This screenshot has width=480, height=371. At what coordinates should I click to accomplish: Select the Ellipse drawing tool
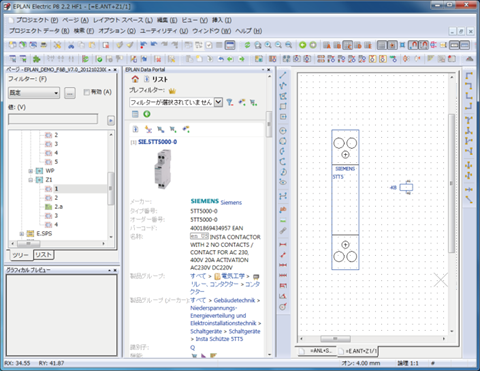tap(283, 182)
